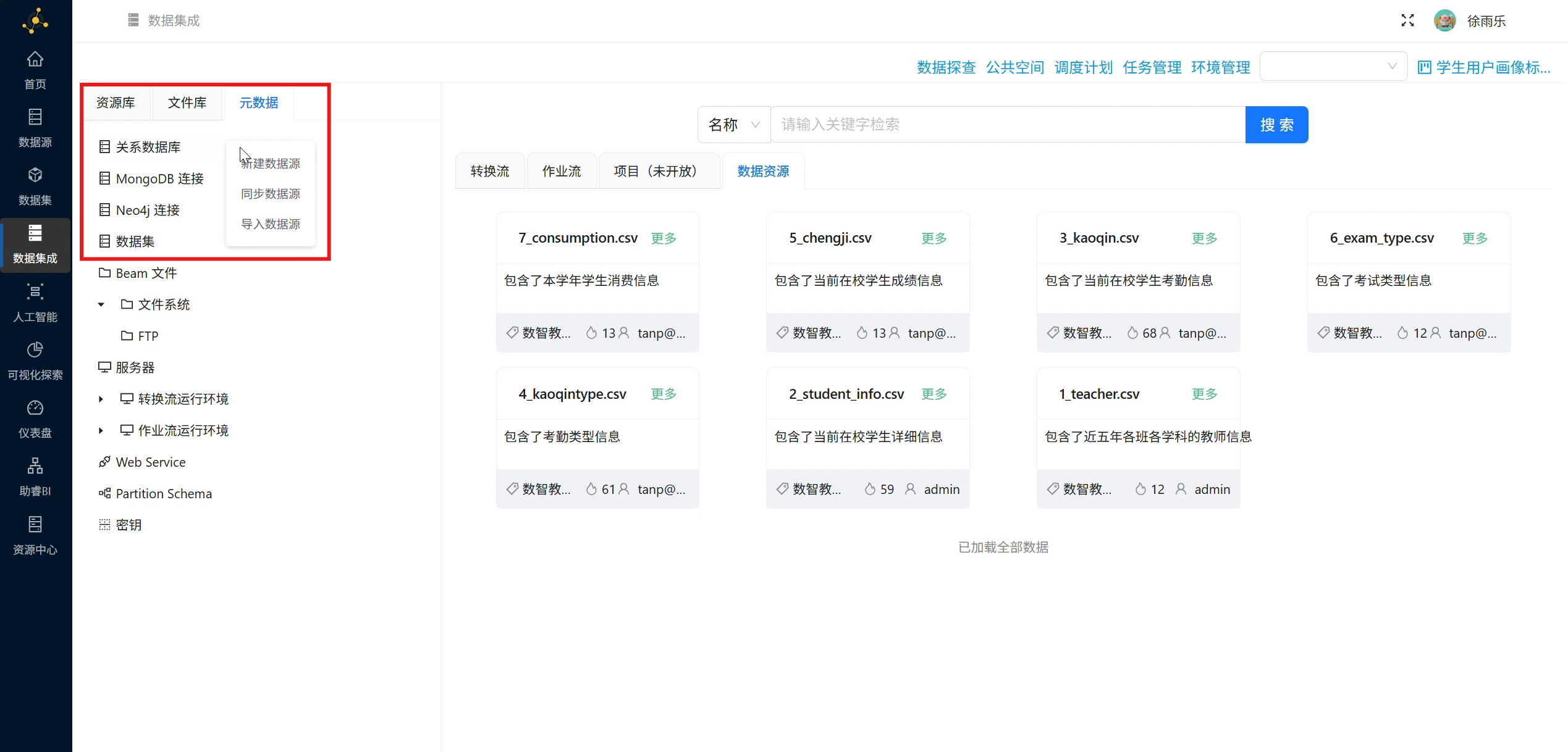Choose 新建数据源 in context menu

tap(271, 164)
